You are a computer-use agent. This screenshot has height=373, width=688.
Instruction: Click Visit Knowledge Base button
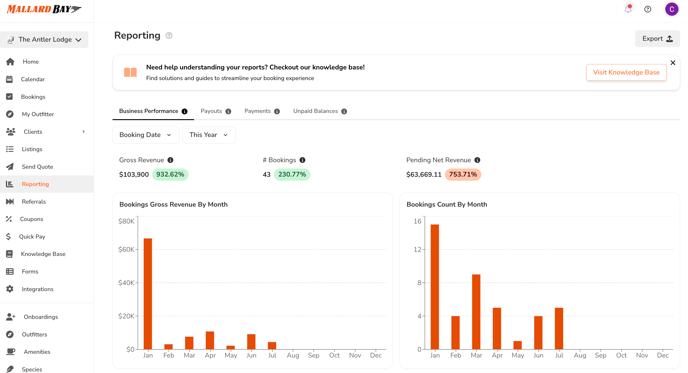626,72
